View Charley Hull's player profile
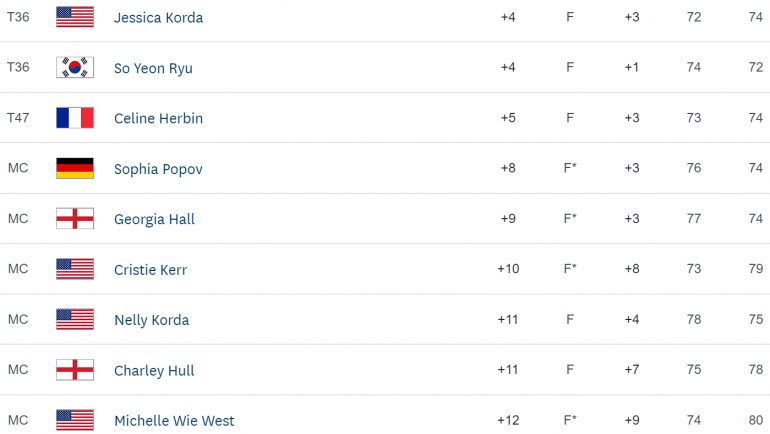 coord(154,371)
